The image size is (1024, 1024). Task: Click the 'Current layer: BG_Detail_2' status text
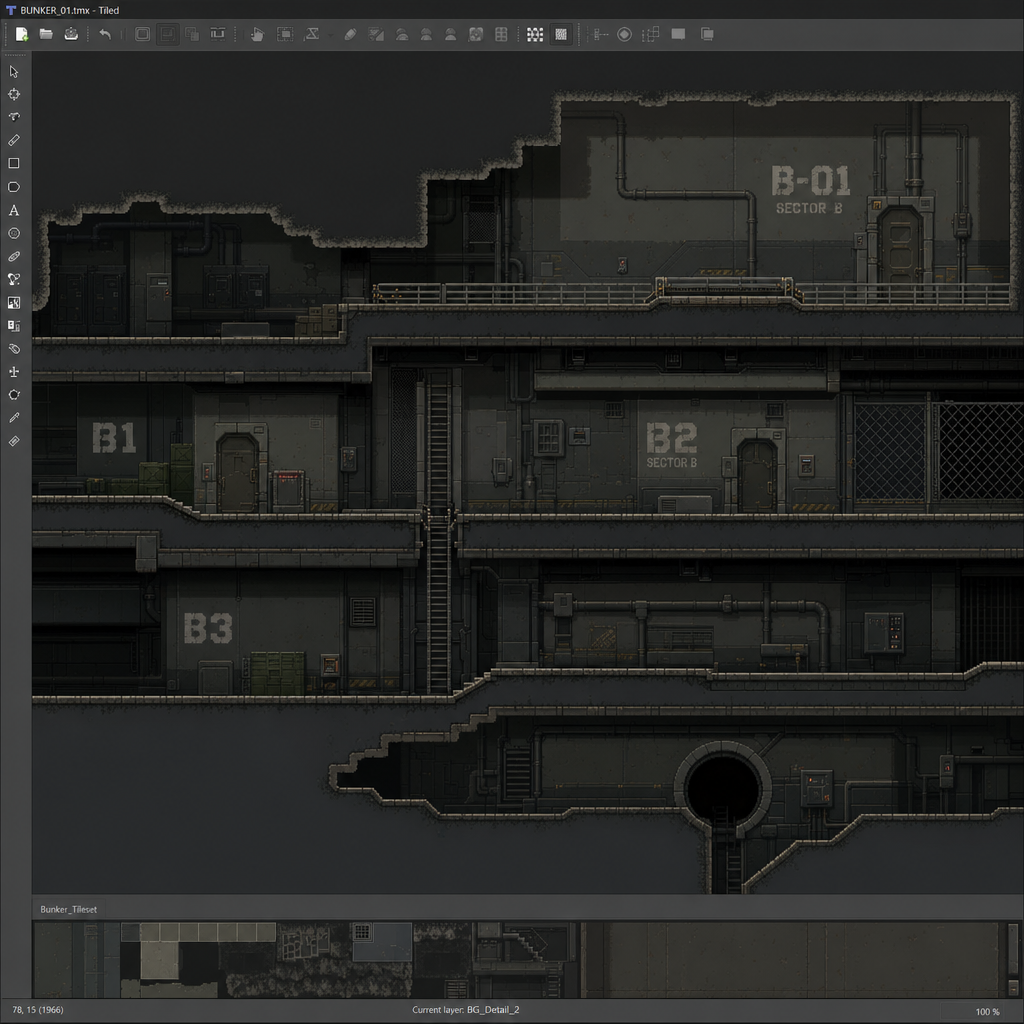tap(466, 1010)
